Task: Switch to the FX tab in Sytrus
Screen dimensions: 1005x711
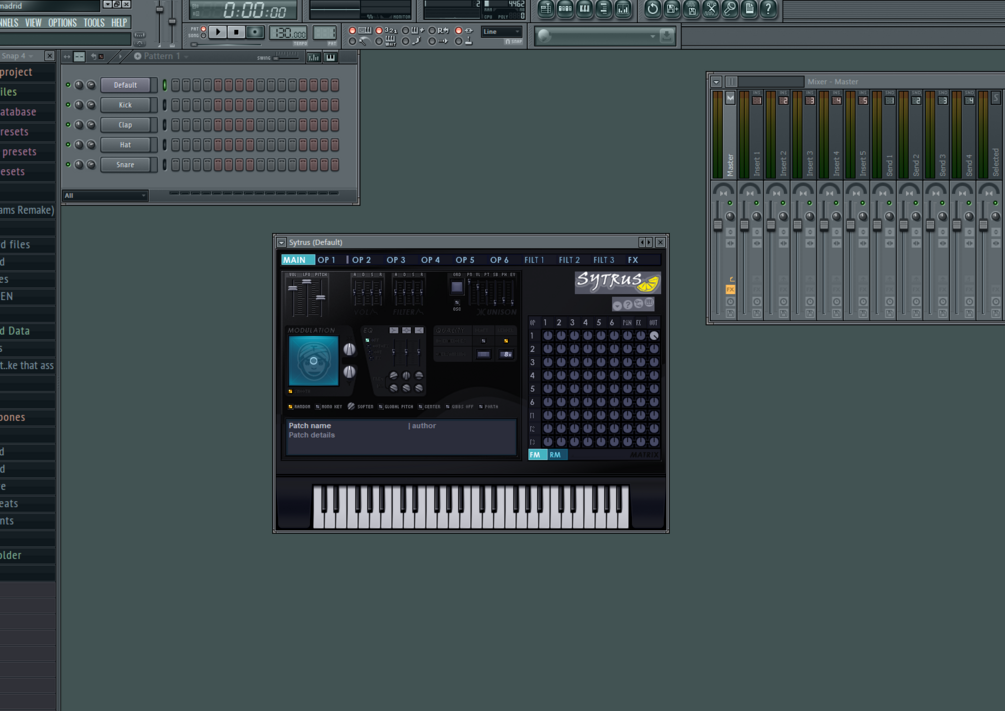Action: pyautogui.click(x=633, y=260)
